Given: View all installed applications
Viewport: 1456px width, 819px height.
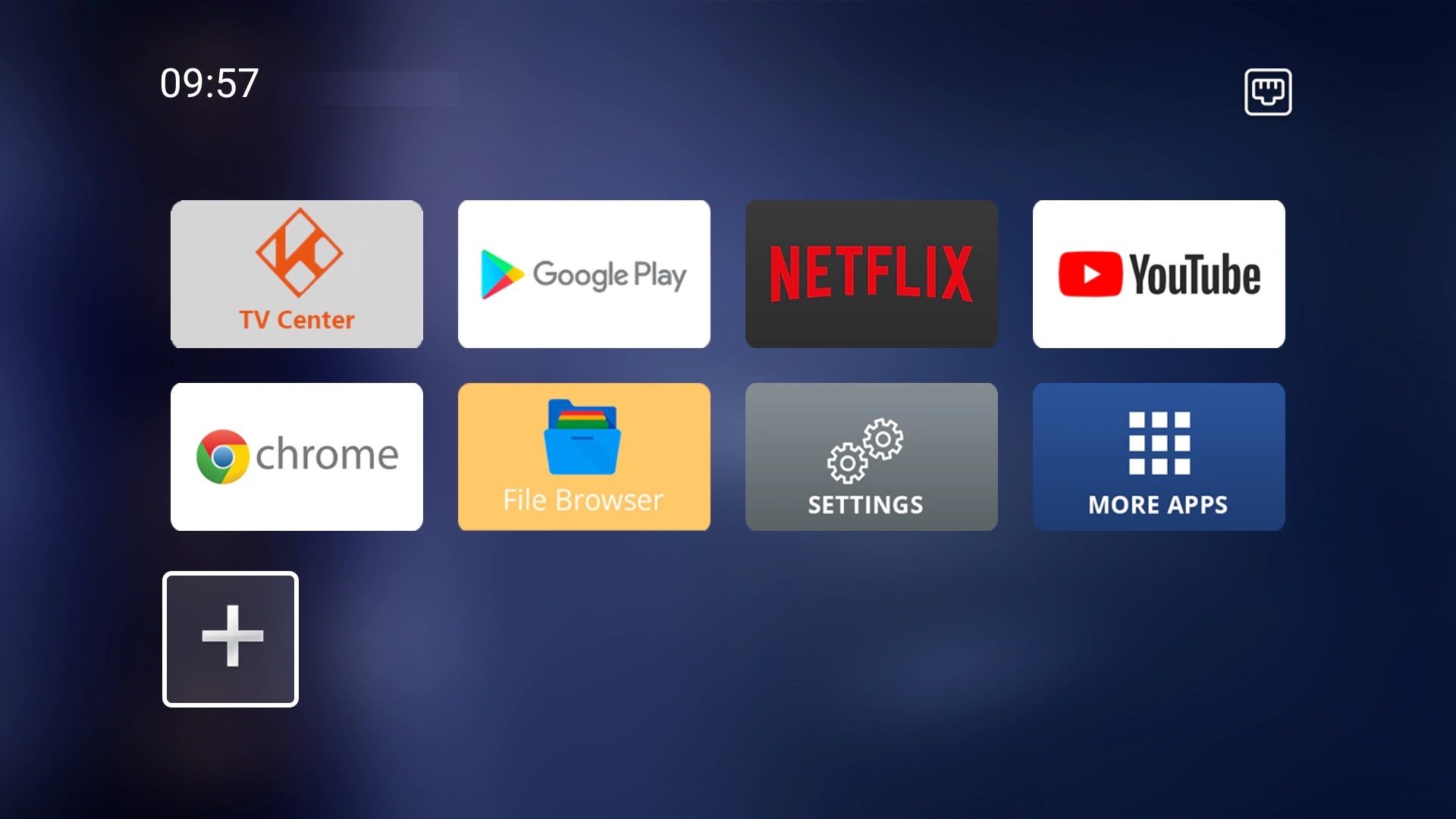Looking at the screenshot, I should point(1159,456).
